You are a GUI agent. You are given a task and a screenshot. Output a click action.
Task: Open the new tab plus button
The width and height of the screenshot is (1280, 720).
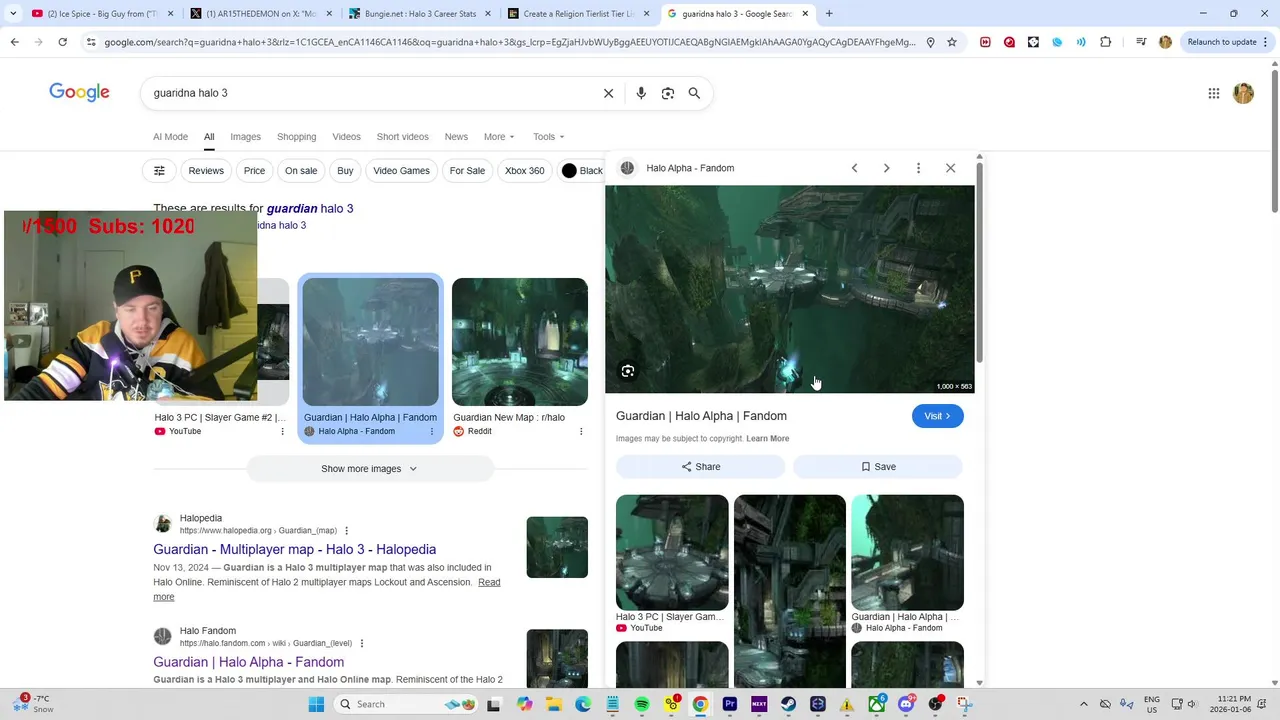(x=829, y=14)
